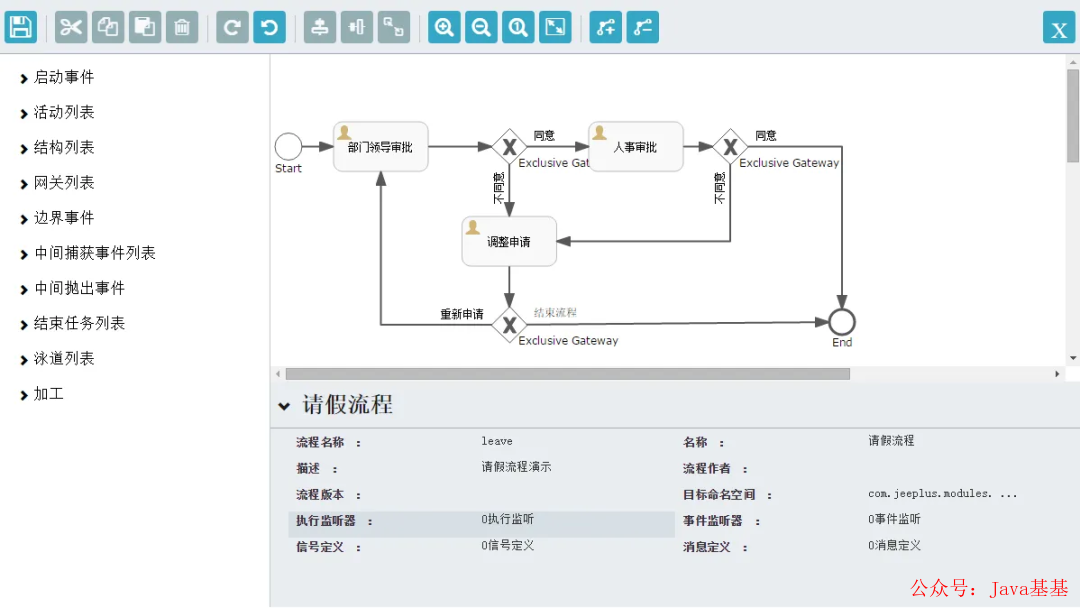
Task: Select the 调整申请 user task
Action: pyautogui.click(x=509, y=242)
